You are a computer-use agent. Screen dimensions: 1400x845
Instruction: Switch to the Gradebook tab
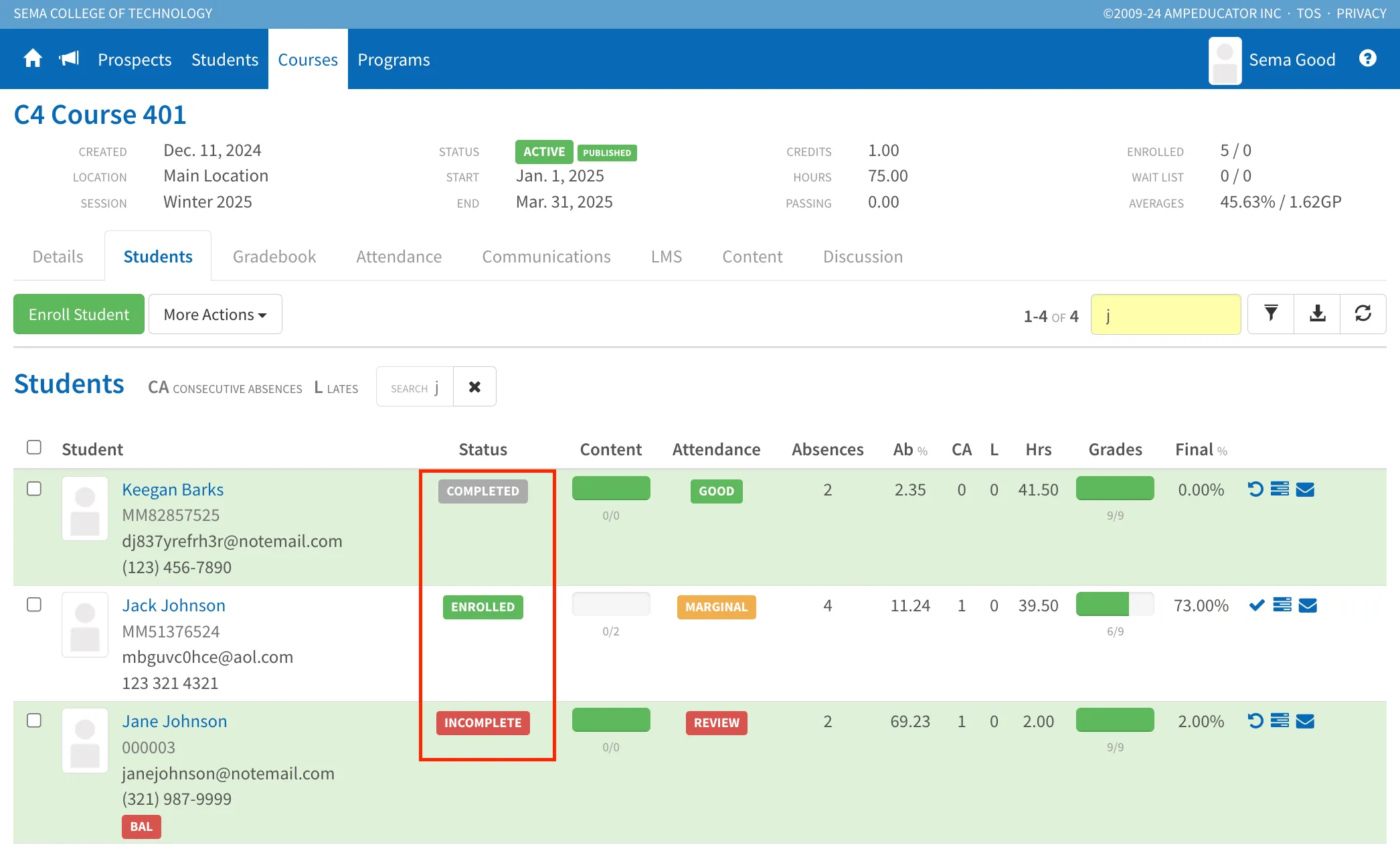274,256
